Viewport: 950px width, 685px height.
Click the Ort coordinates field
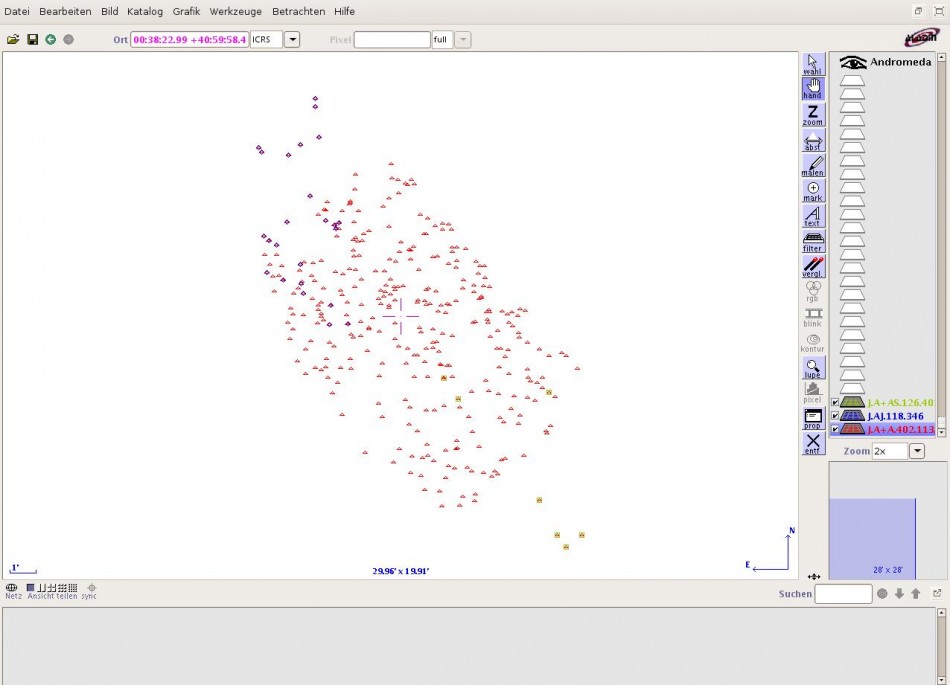tap(189, 40)
